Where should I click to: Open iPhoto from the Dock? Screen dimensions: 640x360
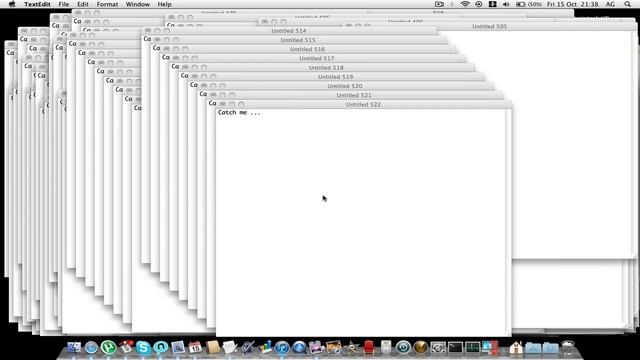point(333,347)
